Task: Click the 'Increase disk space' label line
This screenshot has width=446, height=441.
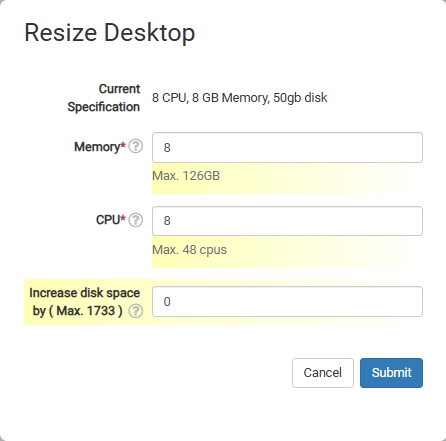Action: pos(85,293)
